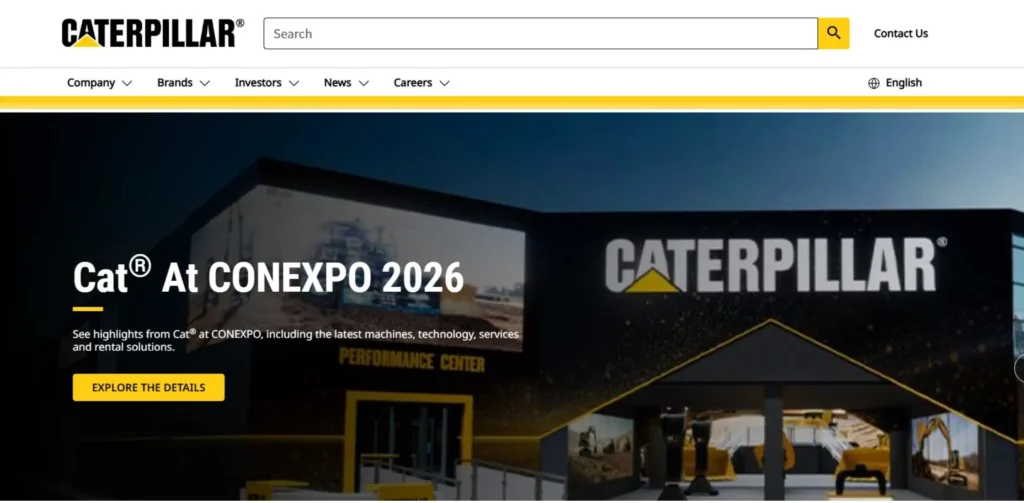Expand the Company menu chevron

pyautogui.click(x=127, y=83)
